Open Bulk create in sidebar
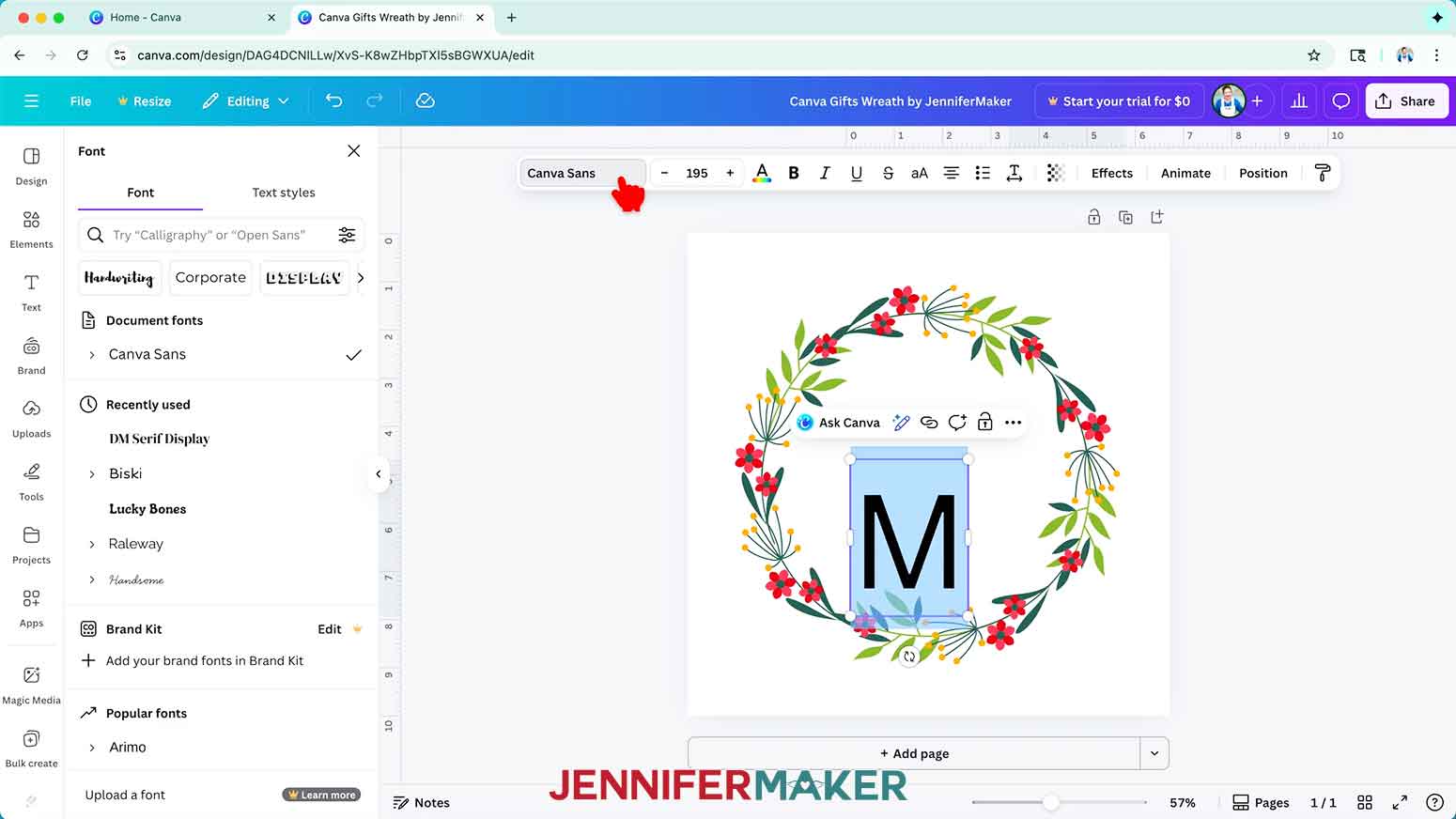Screen dimensions: 1456x819 [x=31, y=748]
